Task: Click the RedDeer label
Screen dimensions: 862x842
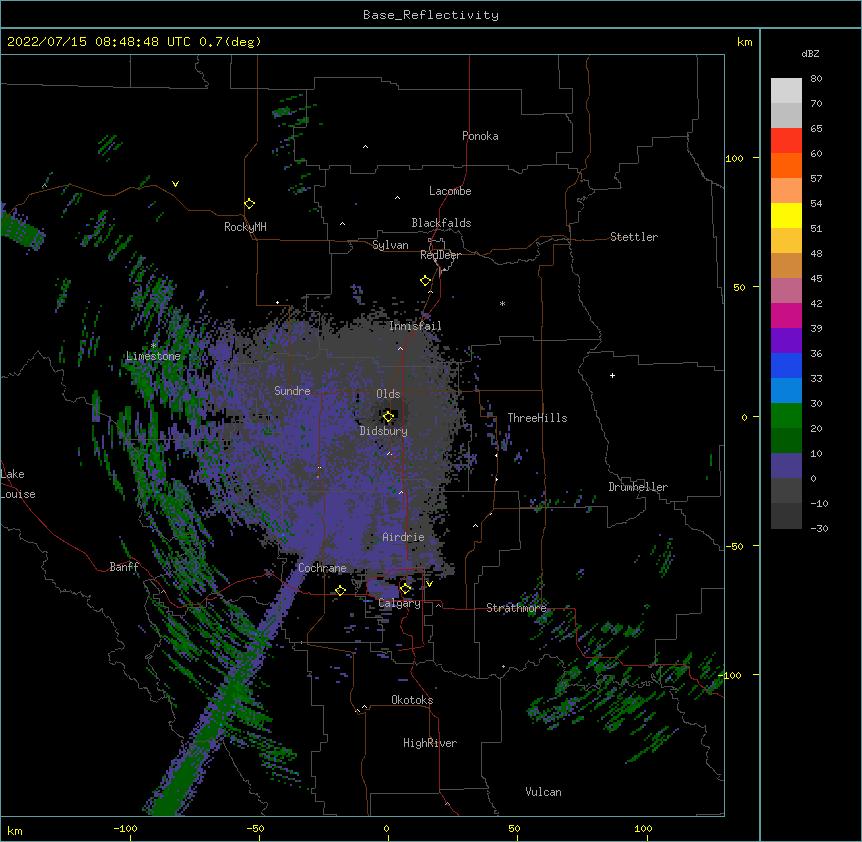Action: [x=440, y=255]
